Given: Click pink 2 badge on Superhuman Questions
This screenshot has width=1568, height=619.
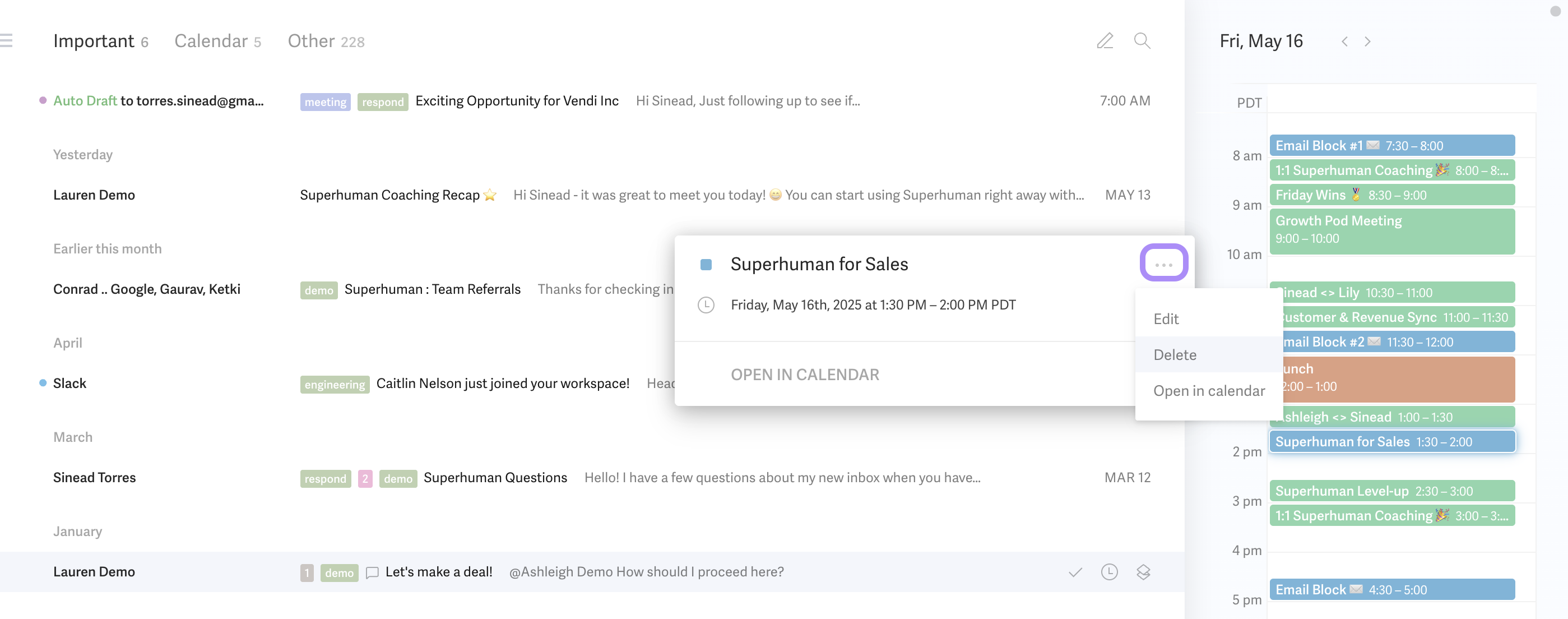Looking at the screenshot, I should [x=365, y=479].
